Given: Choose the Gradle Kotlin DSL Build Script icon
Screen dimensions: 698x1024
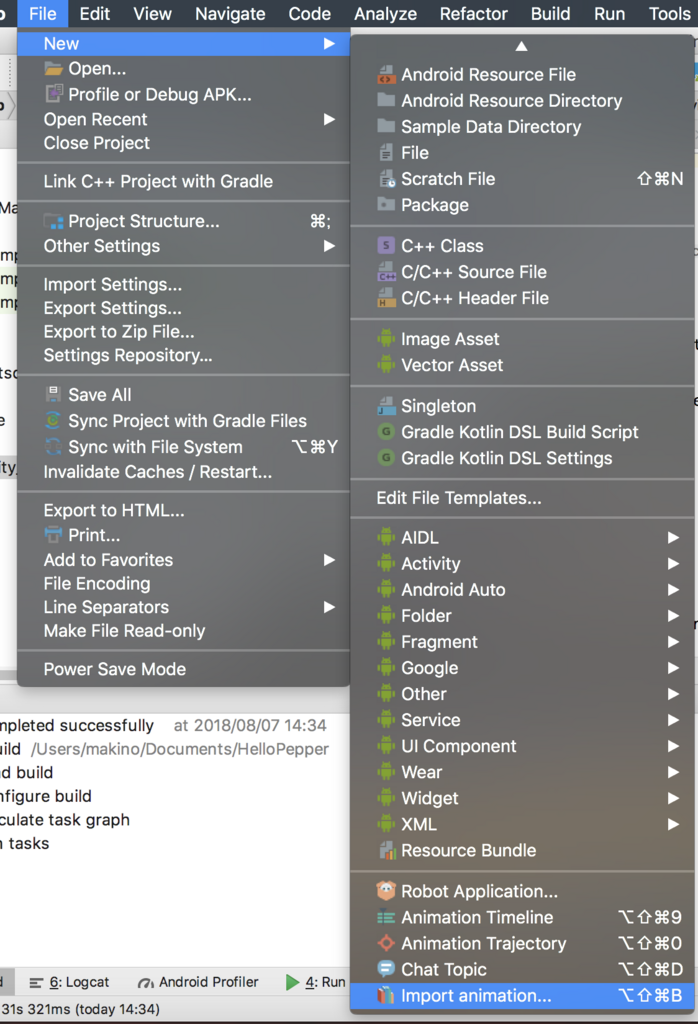Looking at the screenshot, I should click(x=386, y=432).
